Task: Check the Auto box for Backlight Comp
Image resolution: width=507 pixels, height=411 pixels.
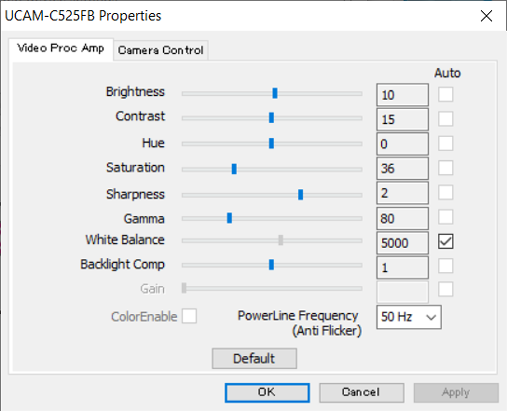Action: (x=446, y=266)
